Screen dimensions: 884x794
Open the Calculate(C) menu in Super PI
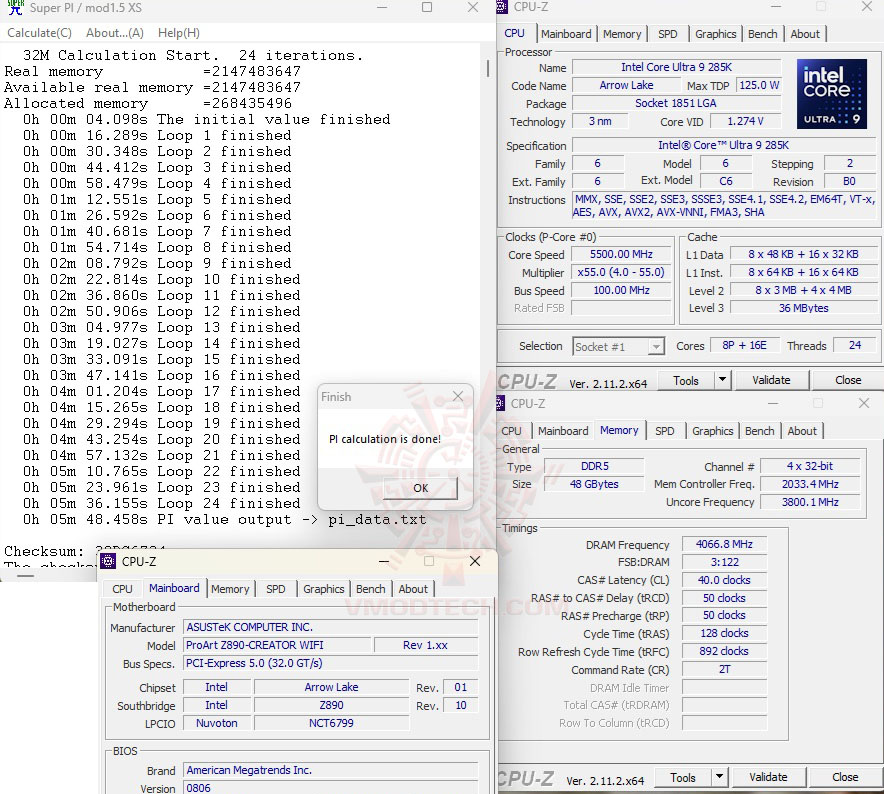[39, 33]
